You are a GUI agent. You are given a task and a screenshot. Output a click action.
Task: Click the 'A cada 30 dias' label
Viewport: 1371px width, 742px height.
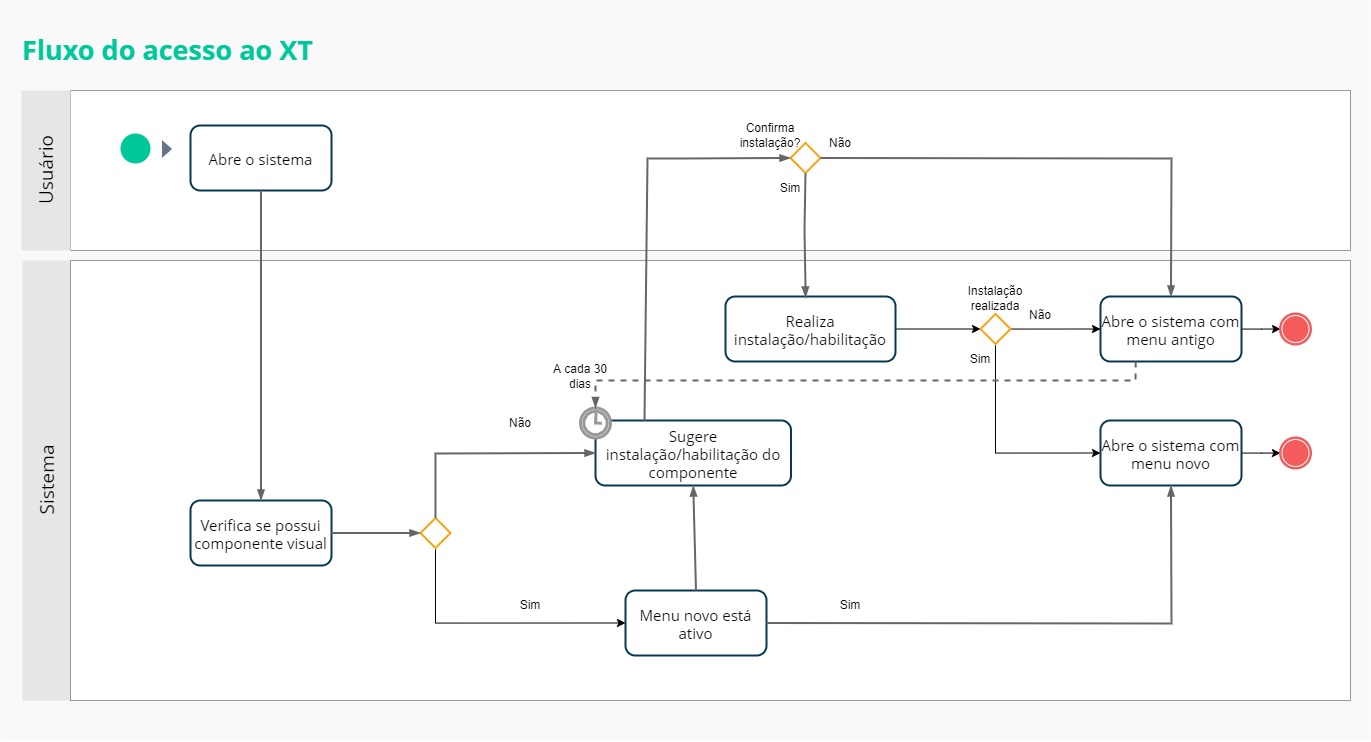[x=580, y=375]
